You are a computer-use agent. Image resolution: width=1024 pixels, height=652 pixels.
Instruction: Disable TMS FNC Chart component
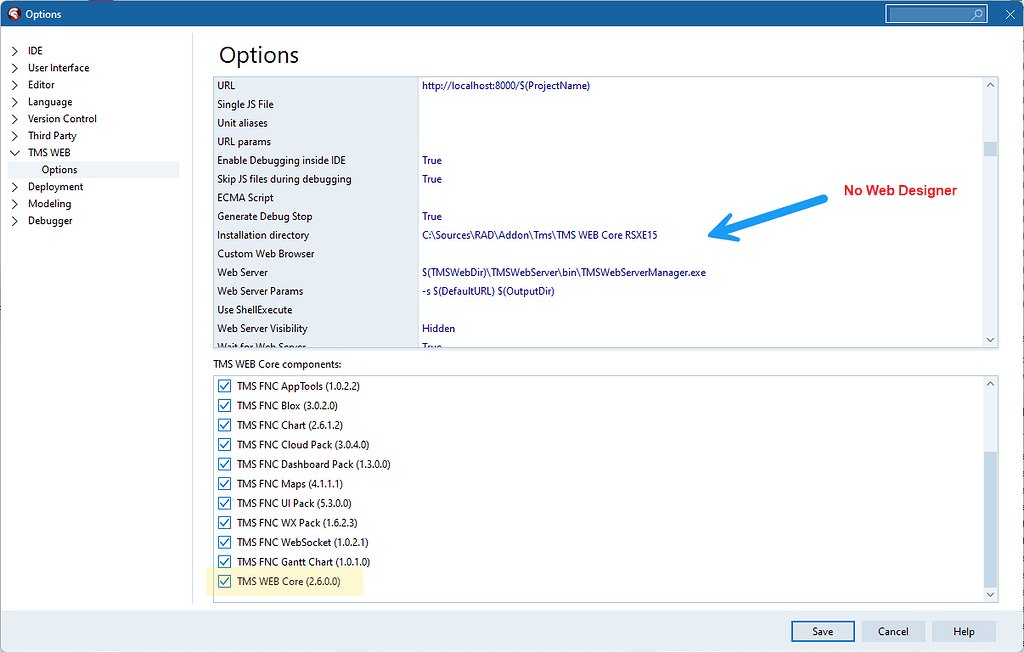224,424
